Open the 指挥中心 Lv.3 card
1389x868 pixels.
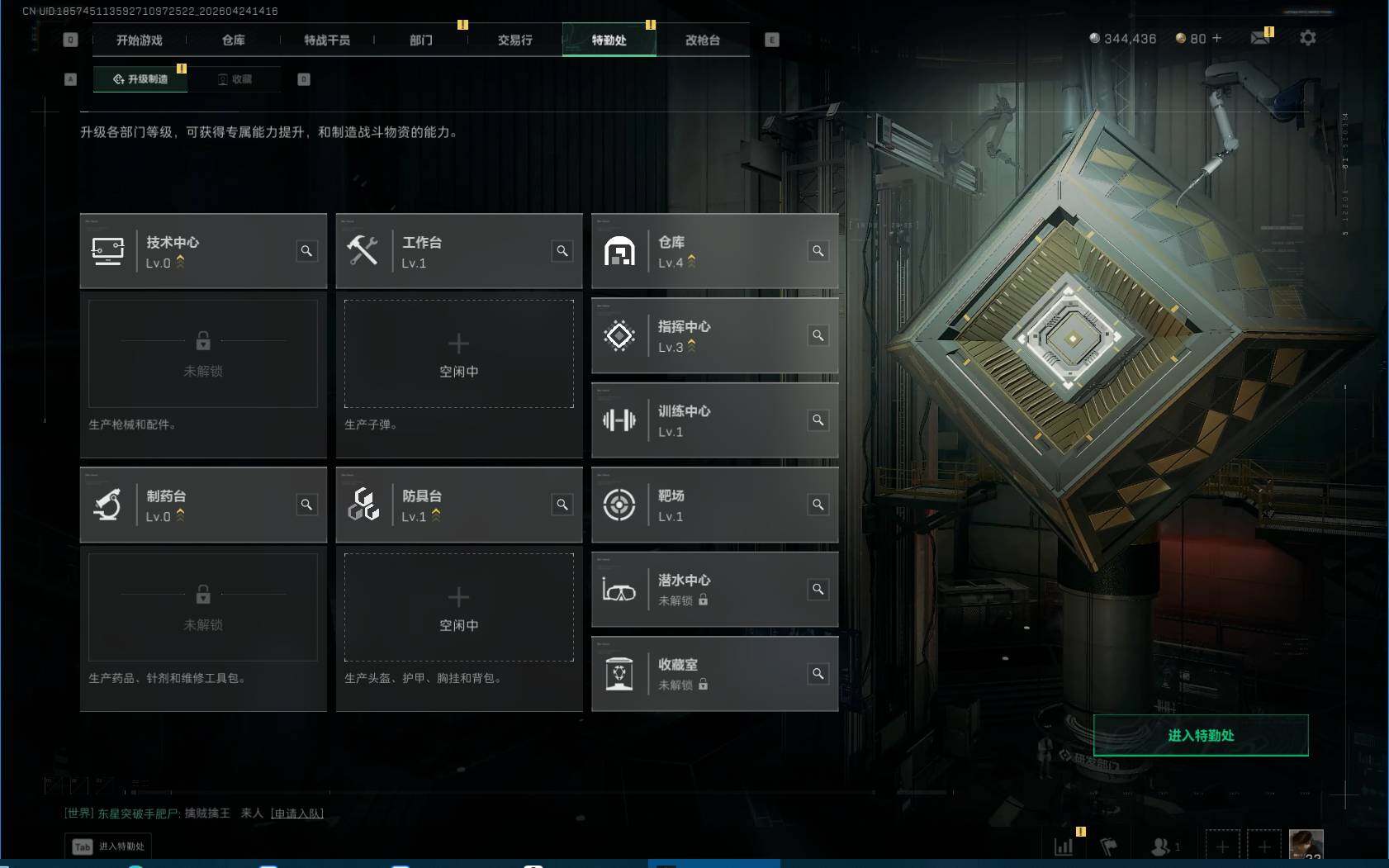(715, 336)
